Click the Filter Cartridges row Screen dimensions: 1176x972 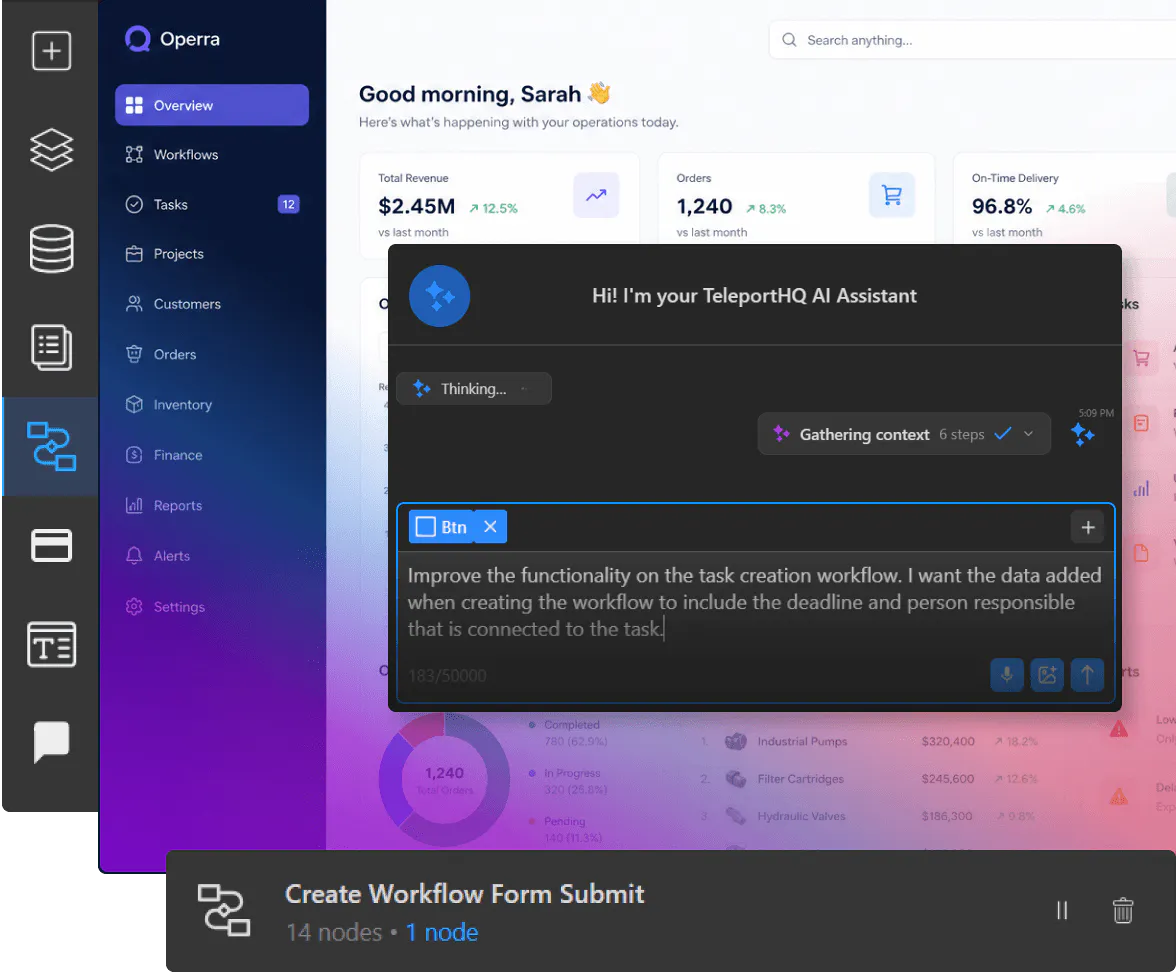(868, 778)
